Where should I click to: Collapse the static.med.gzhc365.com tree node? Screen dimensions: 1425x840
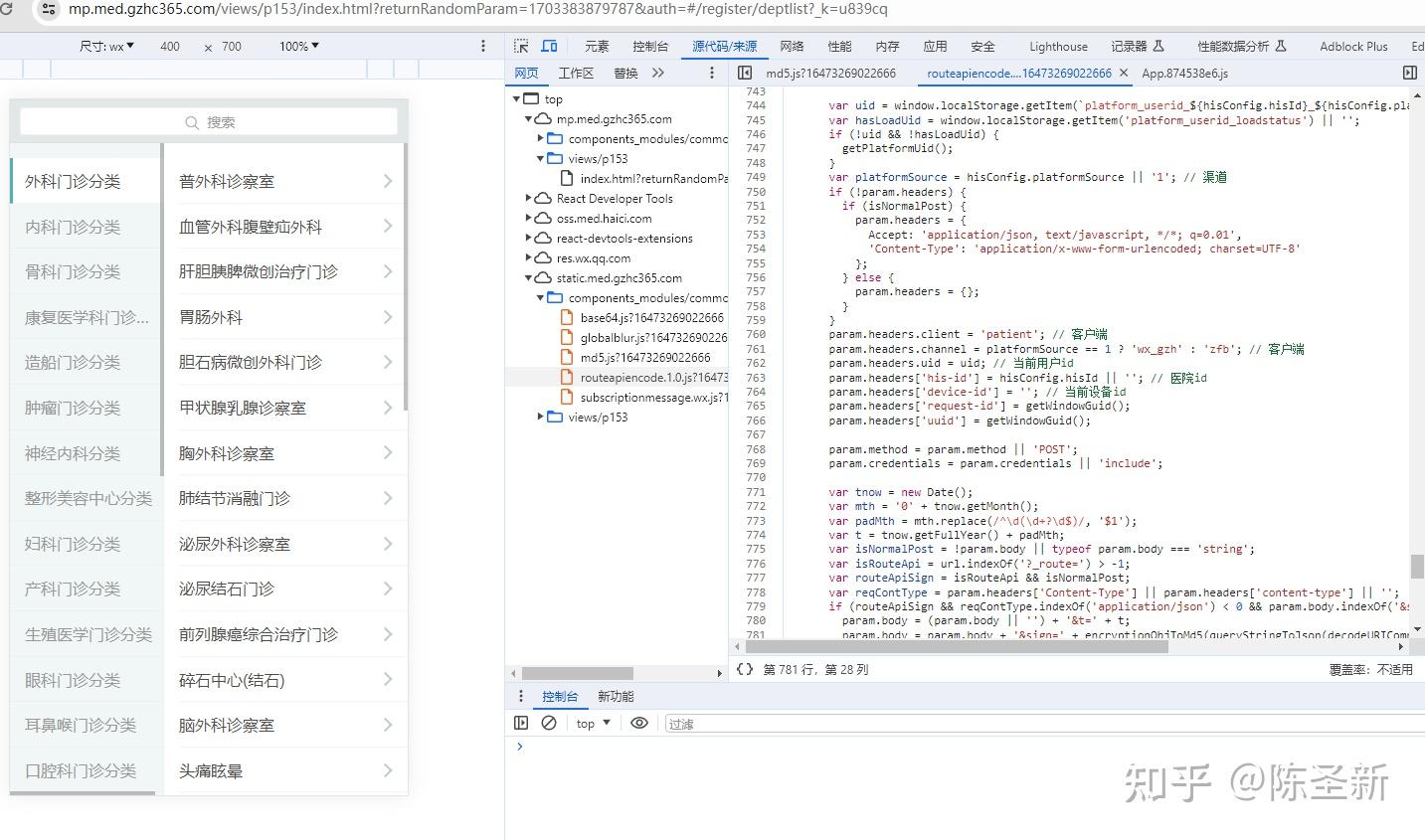click(x=529, y=278)
